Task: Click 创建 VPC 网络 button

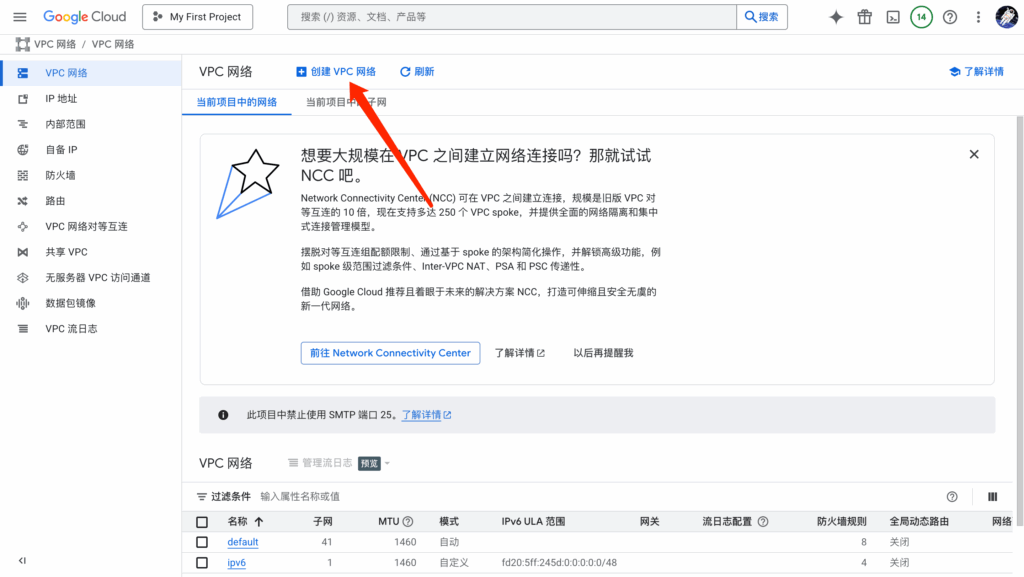Action: coord(336,72)
